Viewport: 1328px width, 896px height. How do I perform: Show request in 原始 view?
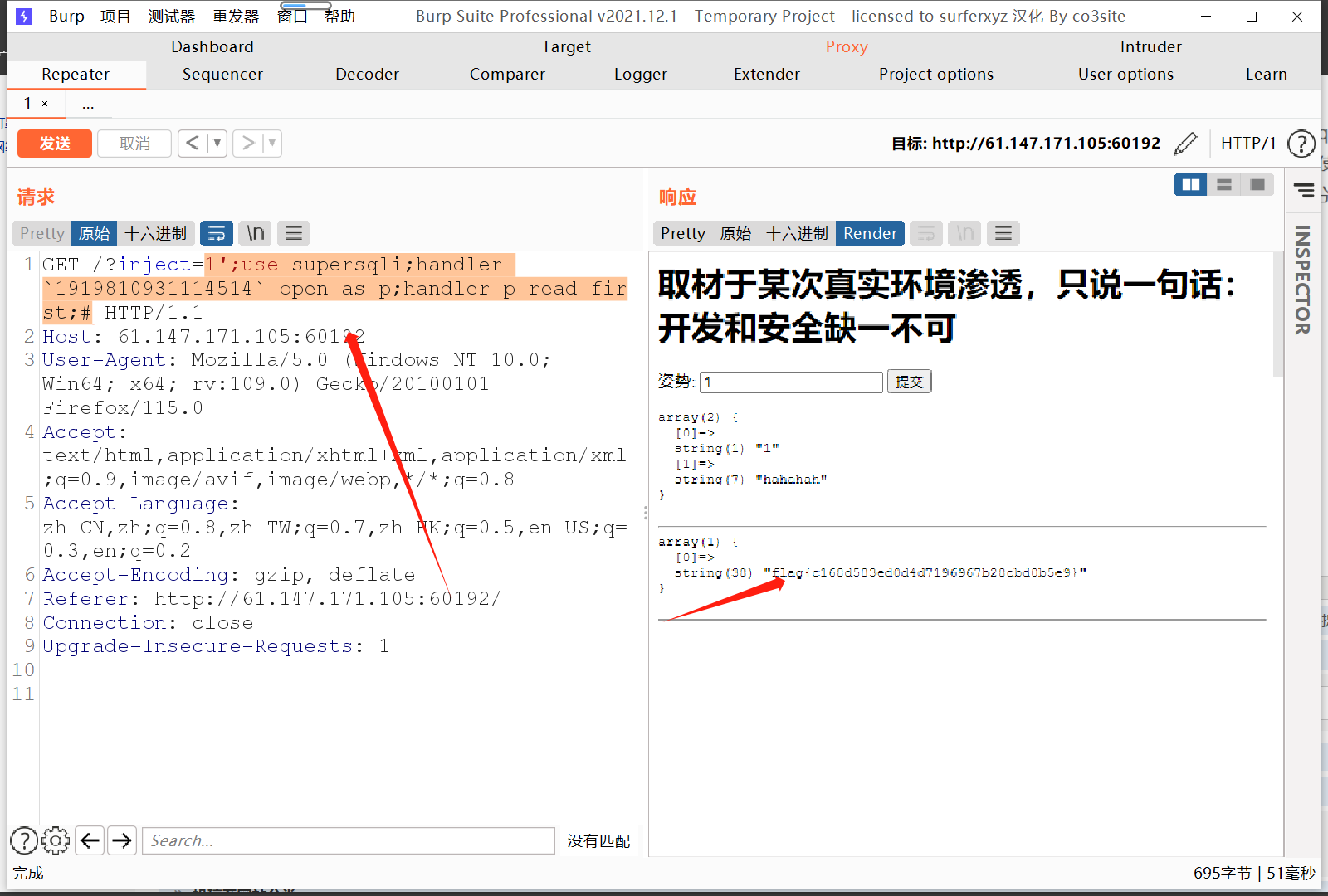pos(94,233)
